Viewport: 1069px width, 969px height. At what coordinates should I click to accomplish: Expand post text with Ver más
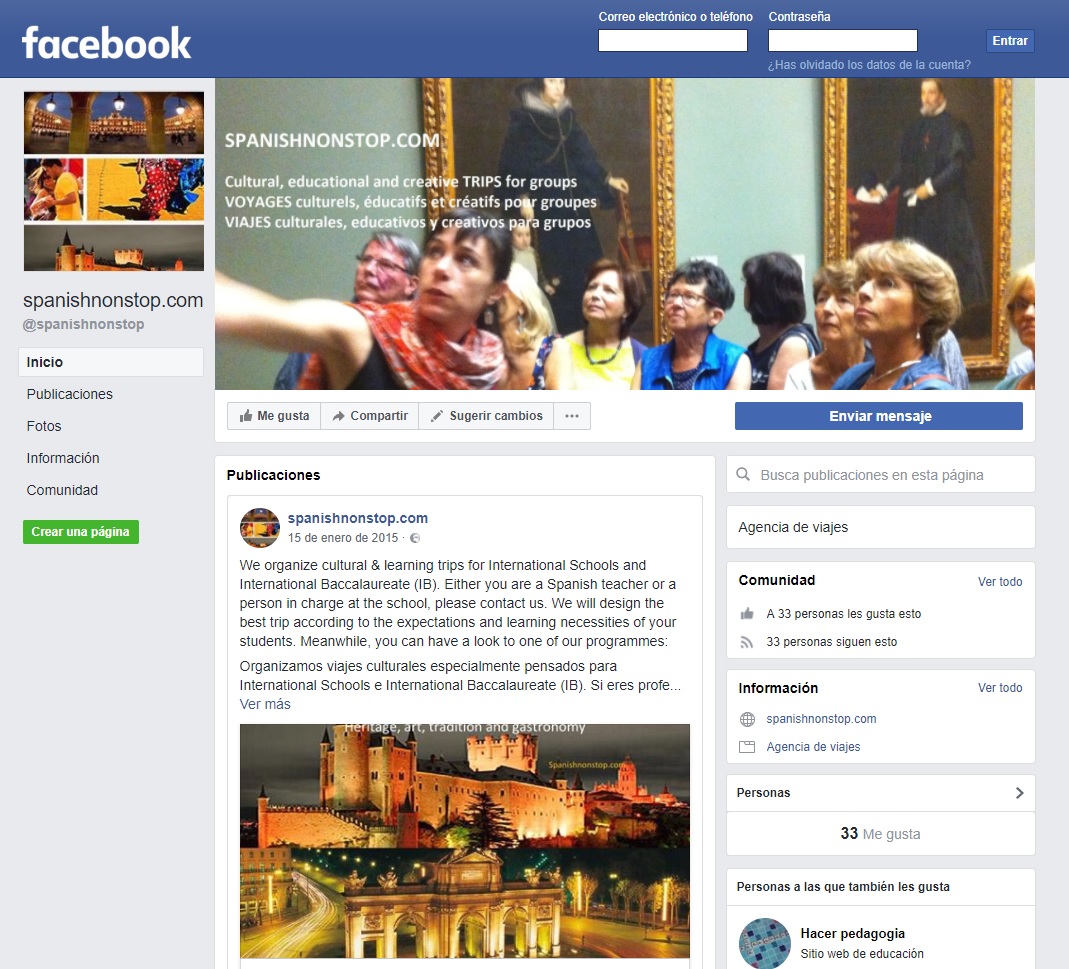coord(265,704)
